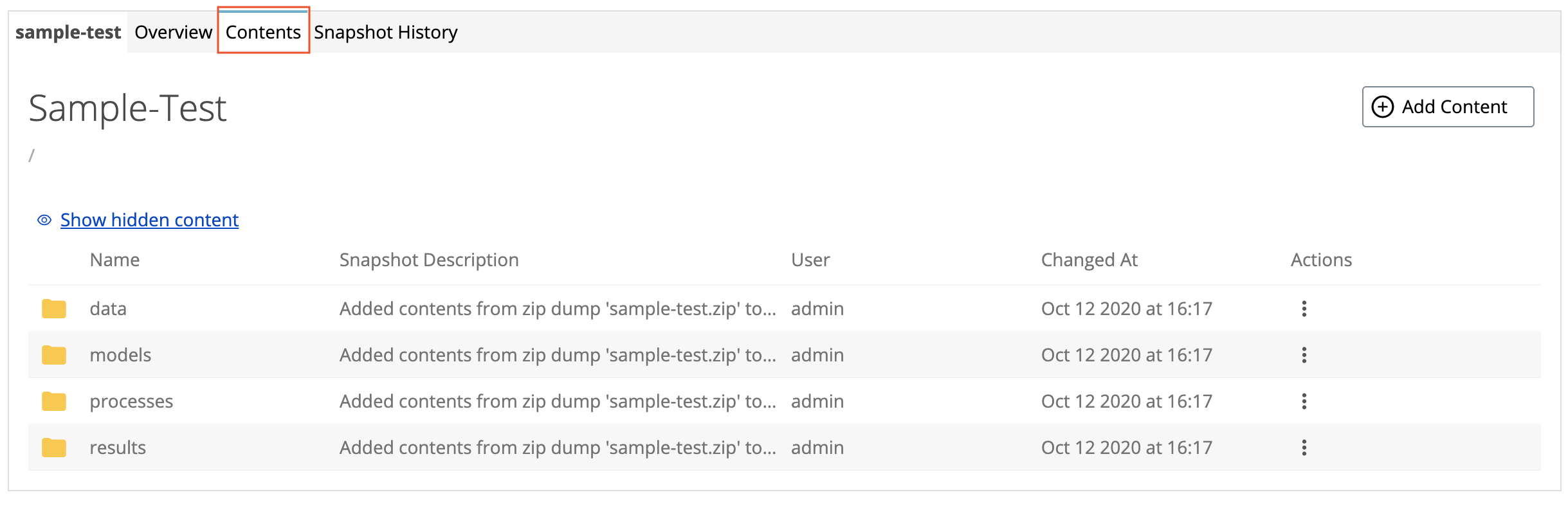
Task: Select the Contents tab
Action: pyautogui.click(x=263, y=32)
